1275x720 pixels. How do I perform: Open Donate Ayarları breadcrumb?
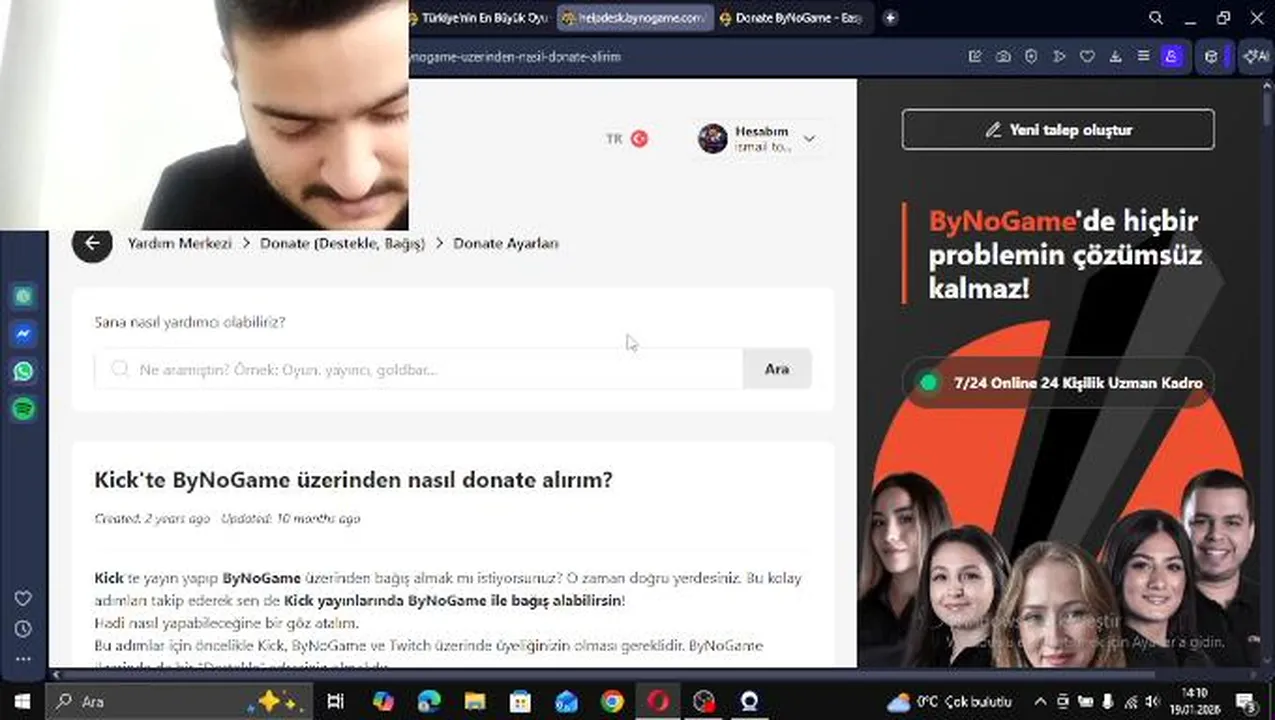[506, 243]
